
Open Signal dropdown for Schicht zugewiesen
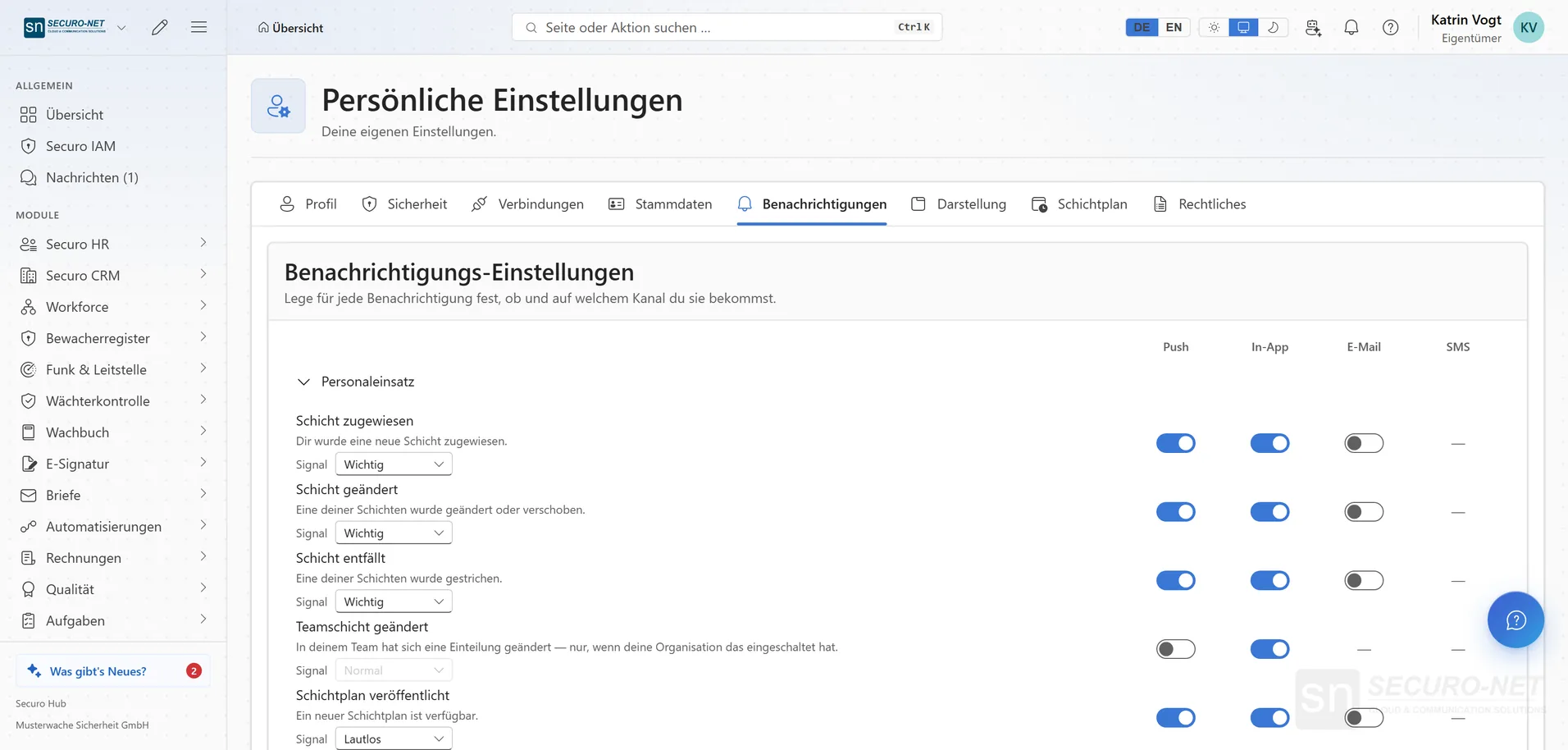(x=394, y=464)
